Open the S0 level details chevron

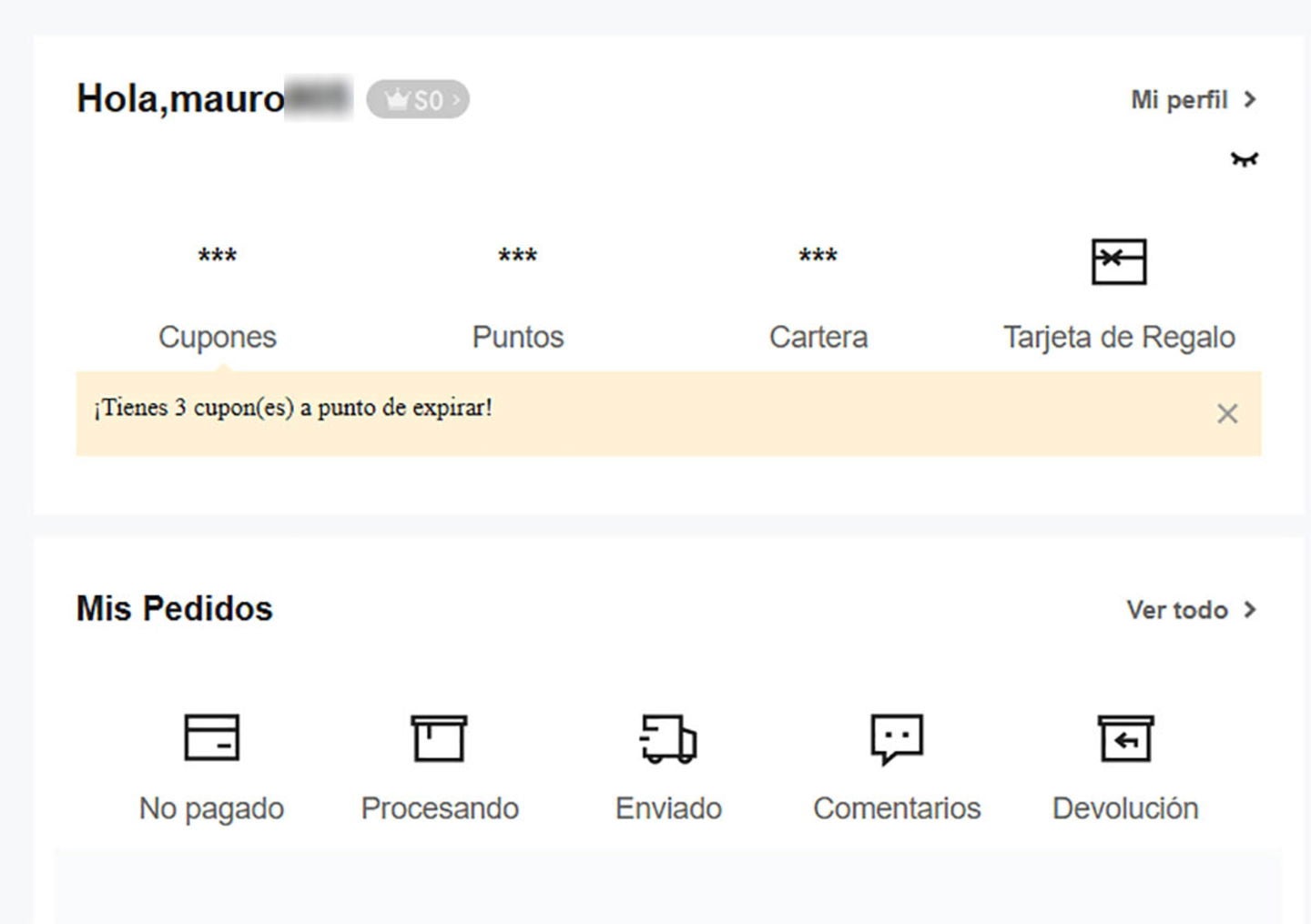coord(455,100)
